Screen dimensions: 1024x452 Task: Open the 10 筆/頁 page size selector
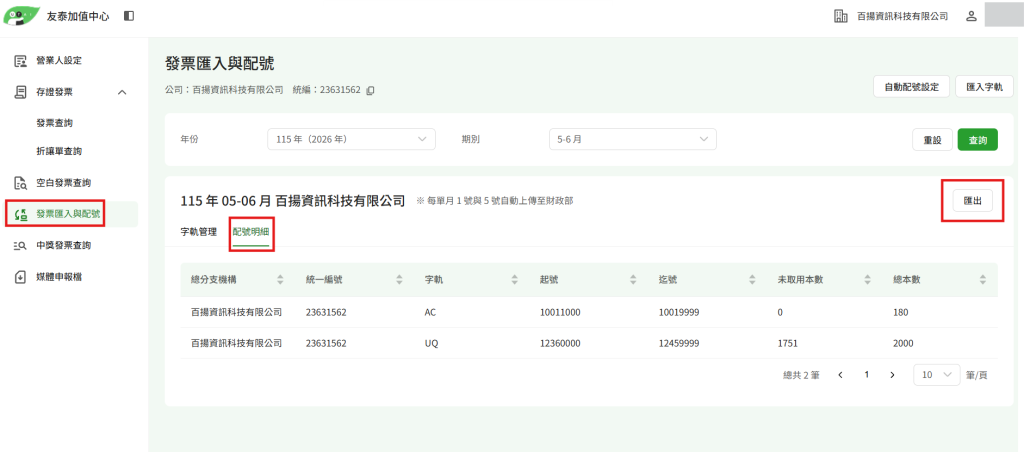(x=937, y=375)
